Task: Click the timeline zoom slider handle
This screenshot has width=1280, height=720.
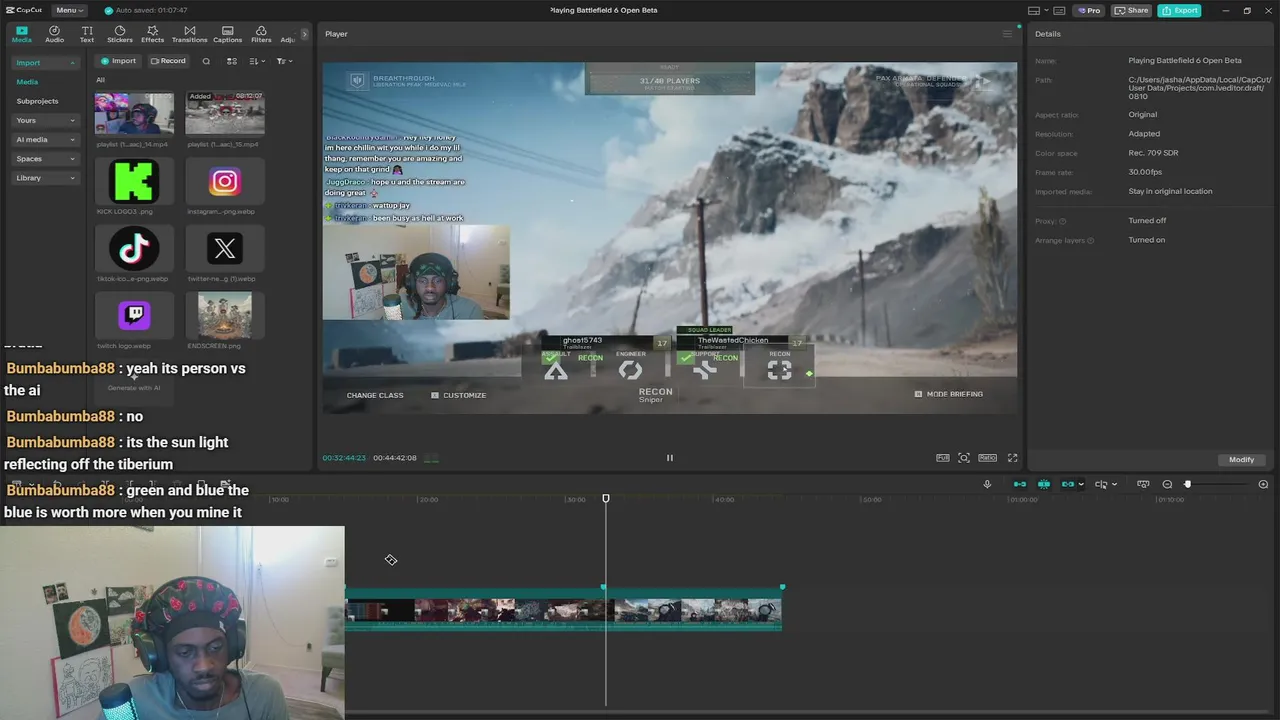Action: [1187, 484]
